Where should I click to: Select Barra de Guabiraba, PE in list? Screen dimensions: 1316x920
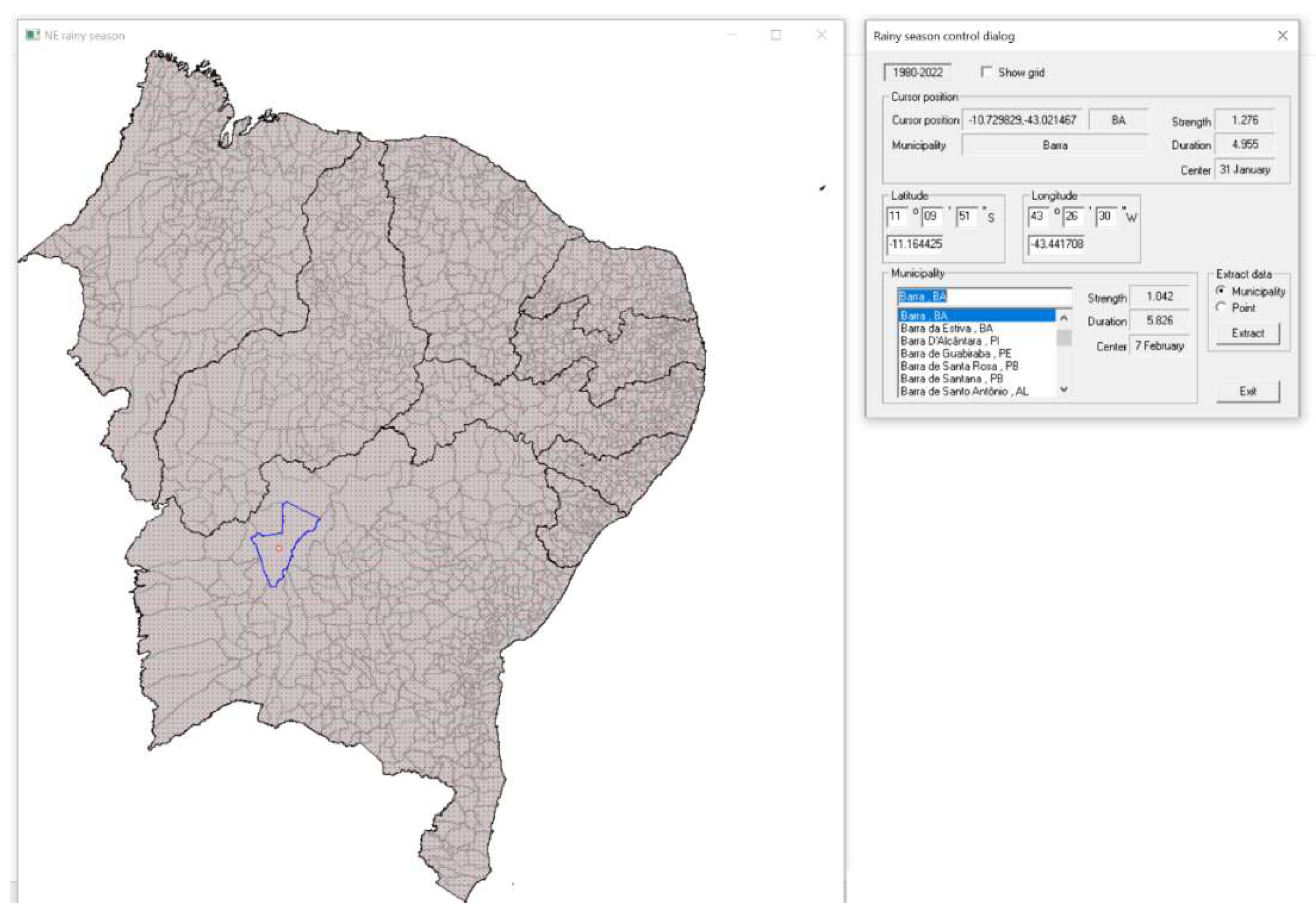[x=955, y=354]
